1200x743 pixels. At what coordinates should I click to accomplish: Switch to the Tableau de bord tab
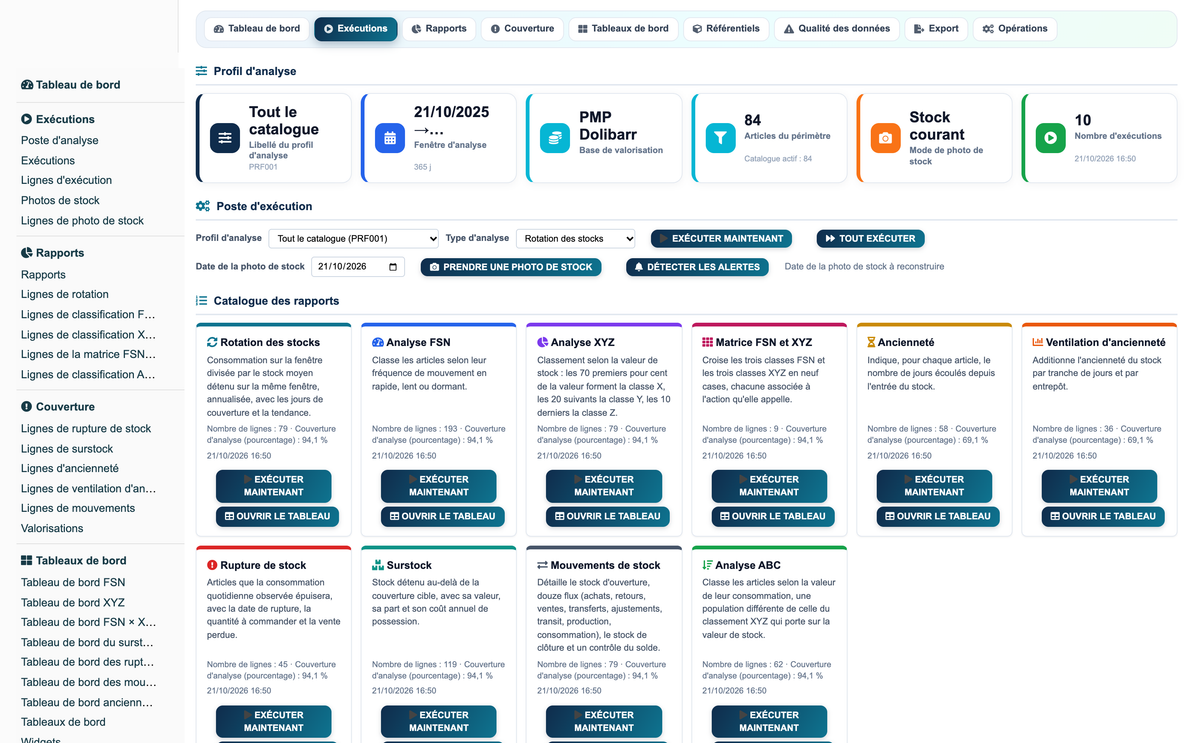tap(257, 29)
